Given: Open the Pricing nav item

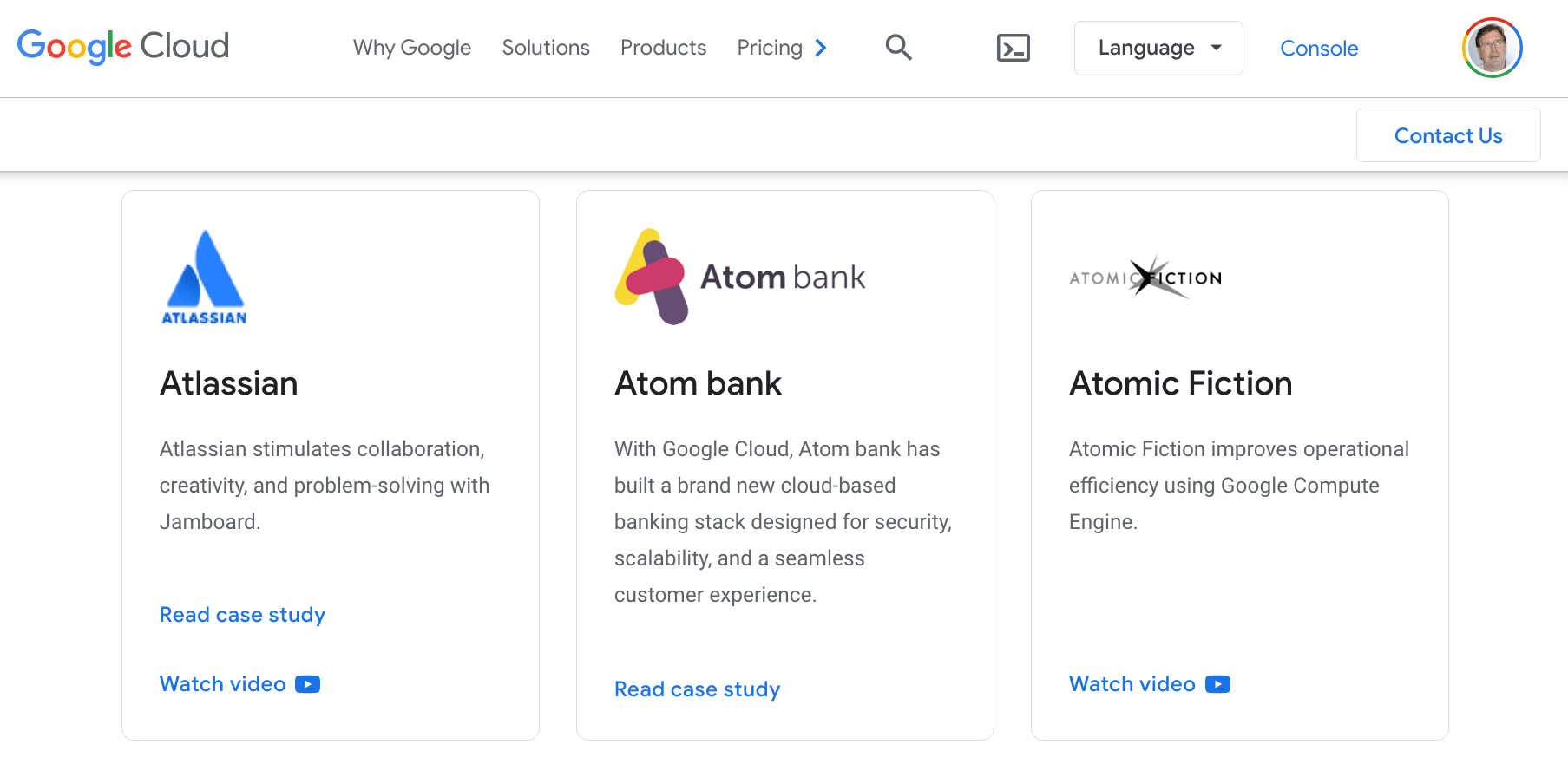Looking at the screenshot, I should 769,48.
